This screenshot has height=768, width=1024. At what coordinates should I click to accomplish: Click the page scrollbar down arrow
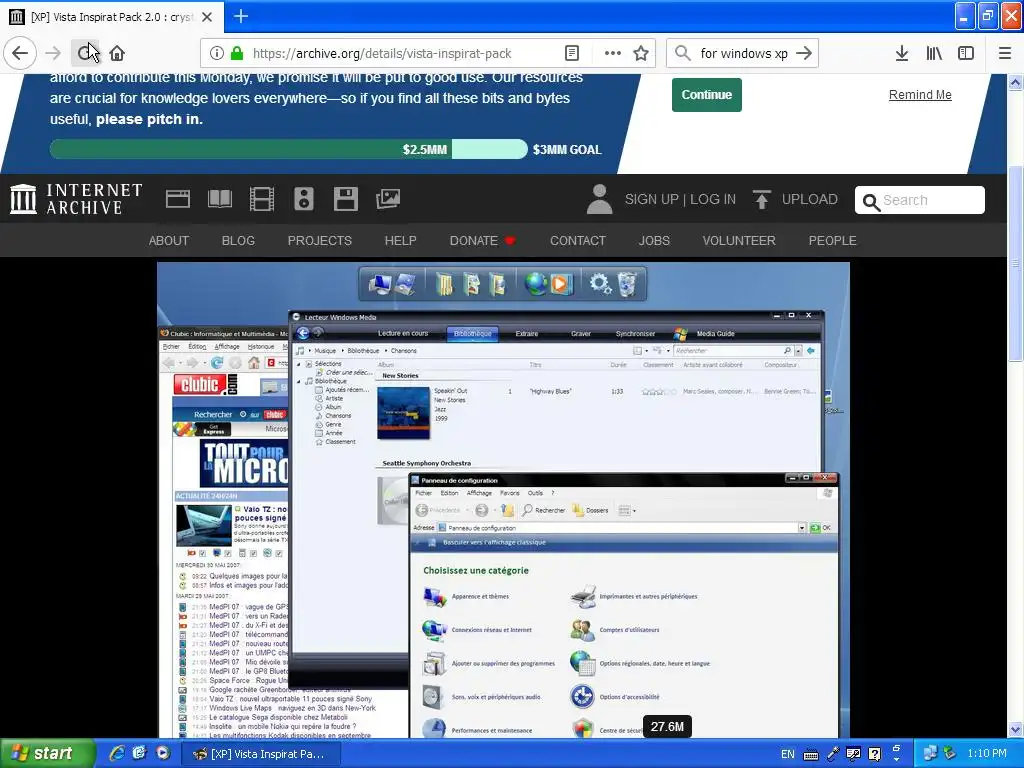click(x=1015, y=729)
